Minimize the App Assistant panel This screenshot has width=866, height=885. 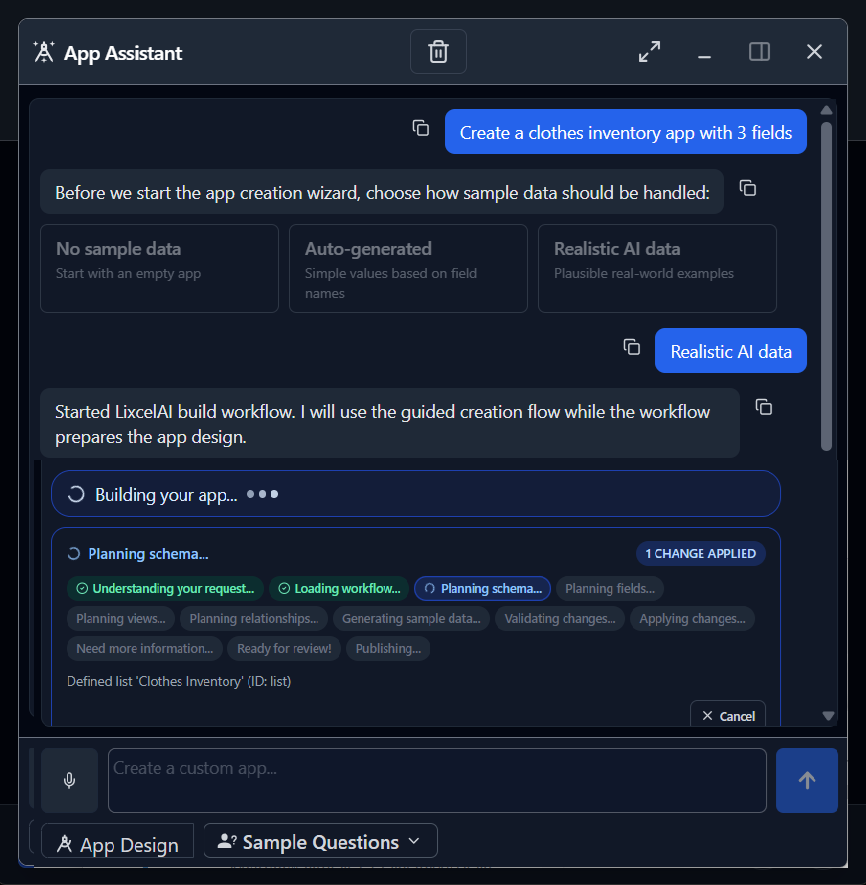[704, 56]
